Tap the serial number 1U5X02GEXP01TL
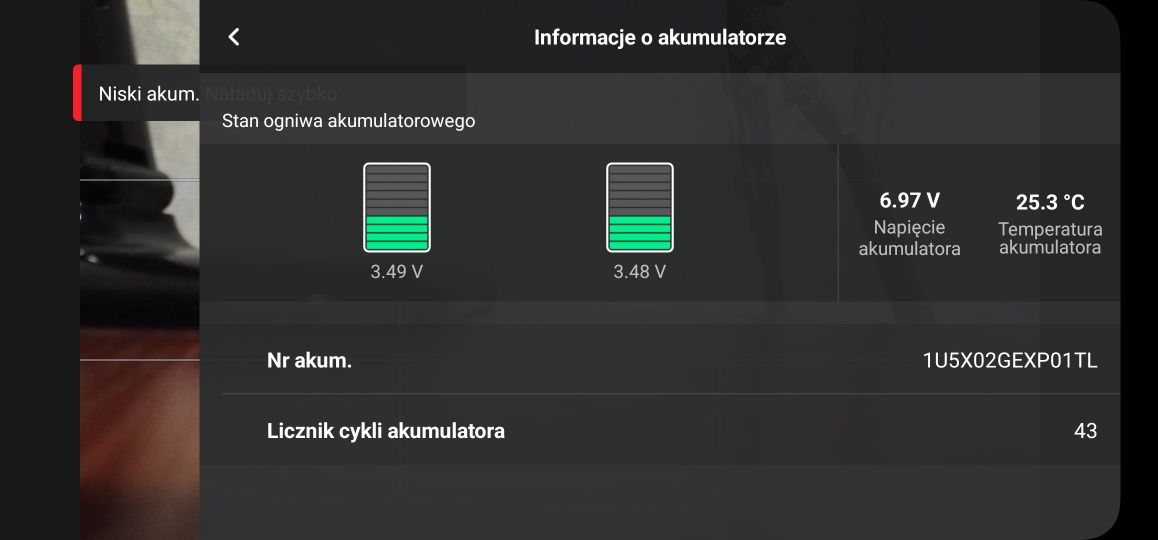The height and width of the screenshot is (540, 1158). coord(1010,361)
